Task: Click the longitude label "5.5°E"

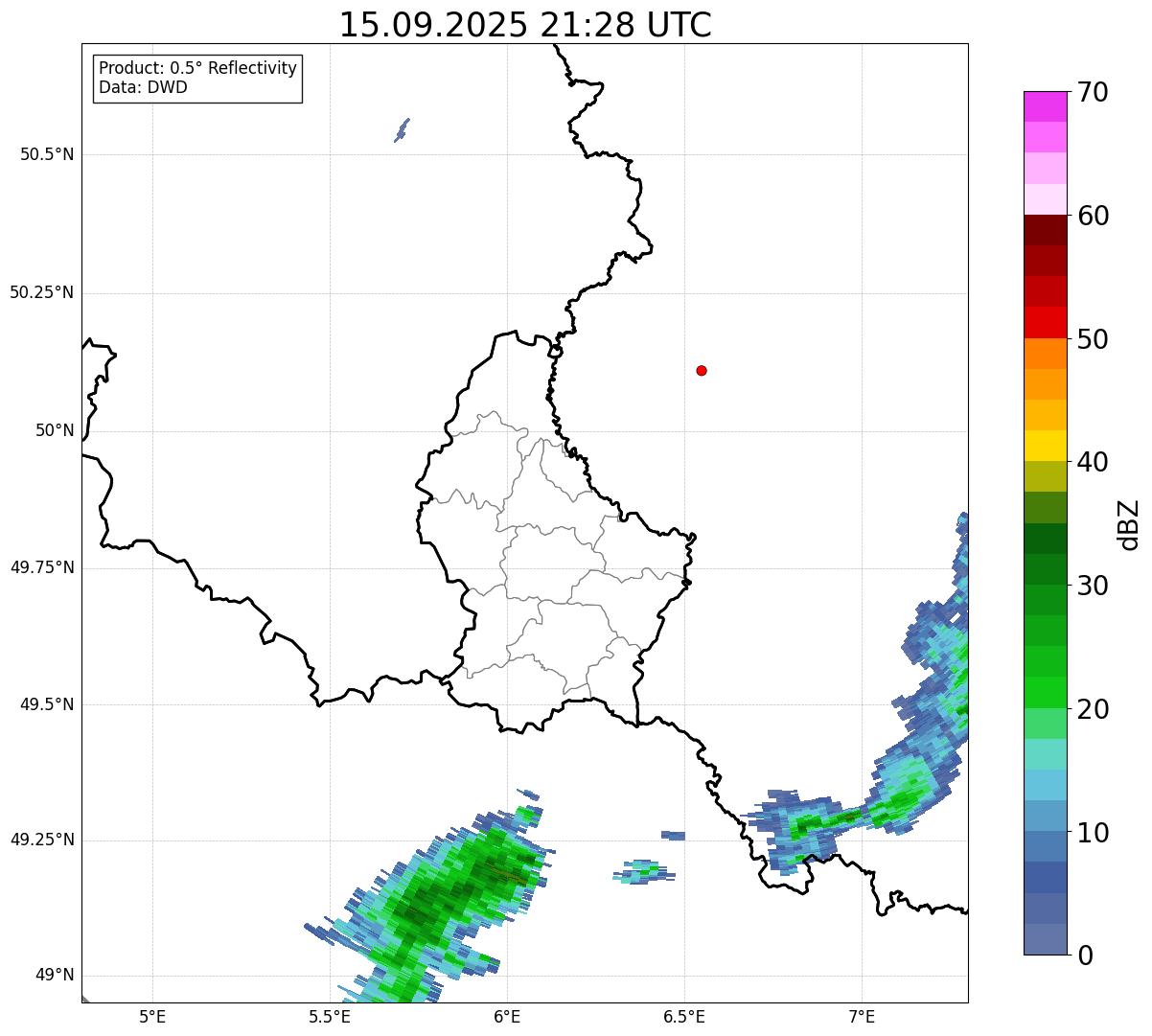Action: [330, 1016]
